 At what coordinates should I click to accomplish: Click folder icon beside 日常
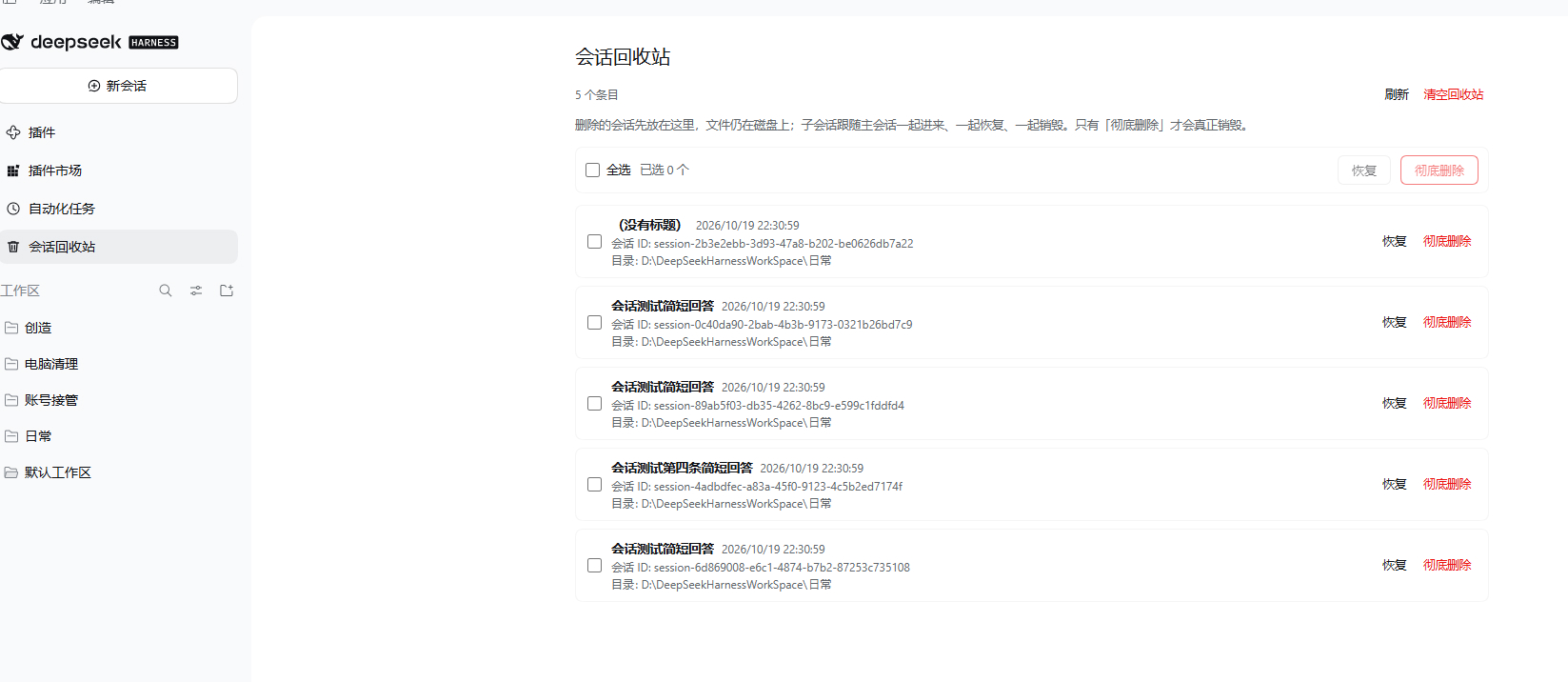(11, 436)
